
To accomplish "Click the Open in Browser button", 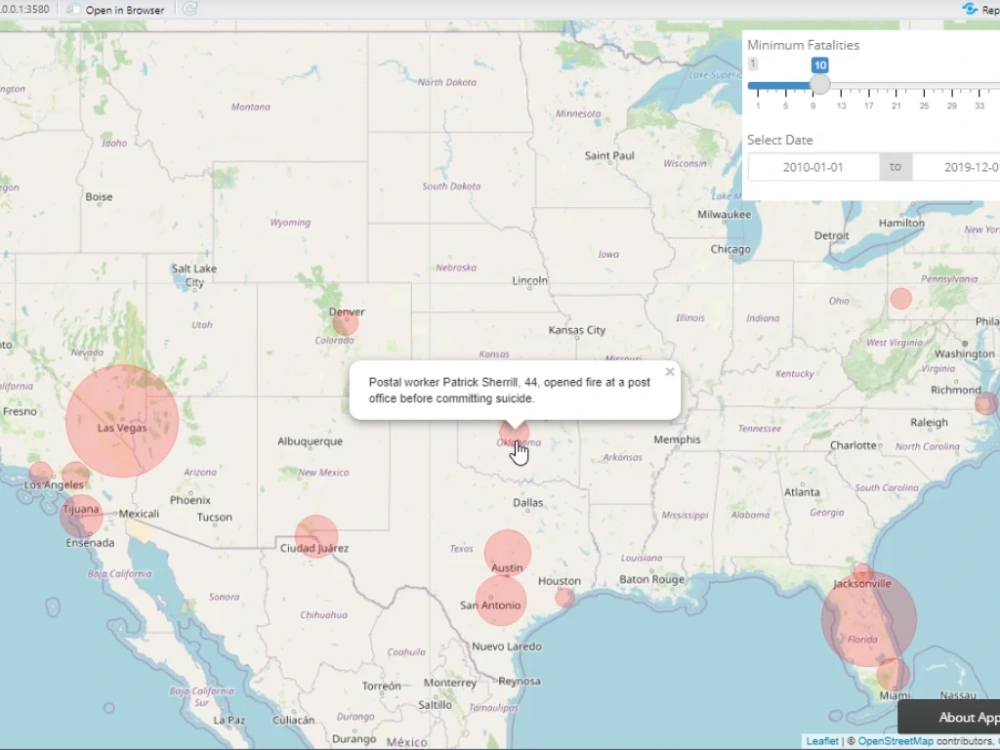I will pyautogui.click(x=117, y=10).
